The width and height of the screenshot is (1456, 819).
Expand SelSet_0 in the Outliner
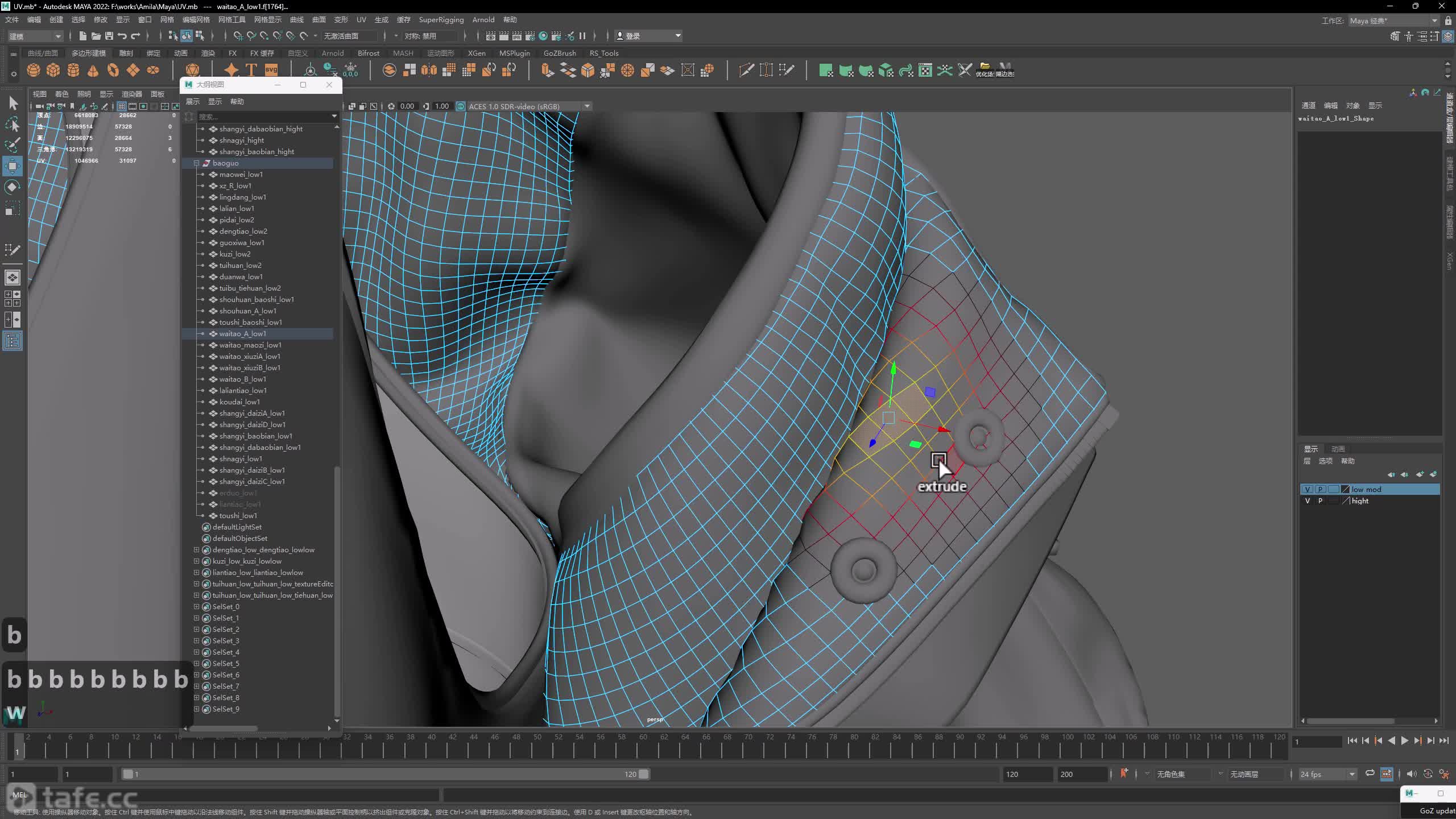tap(196, 607)
